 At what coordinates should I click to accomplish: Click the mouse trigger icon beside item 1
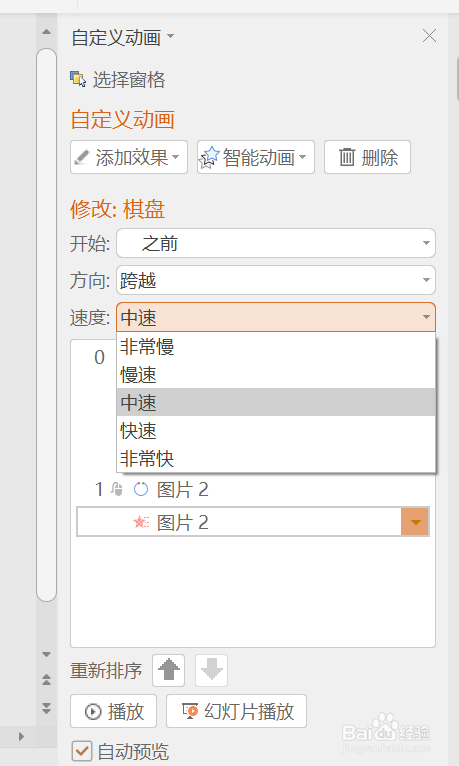point(117,489)
